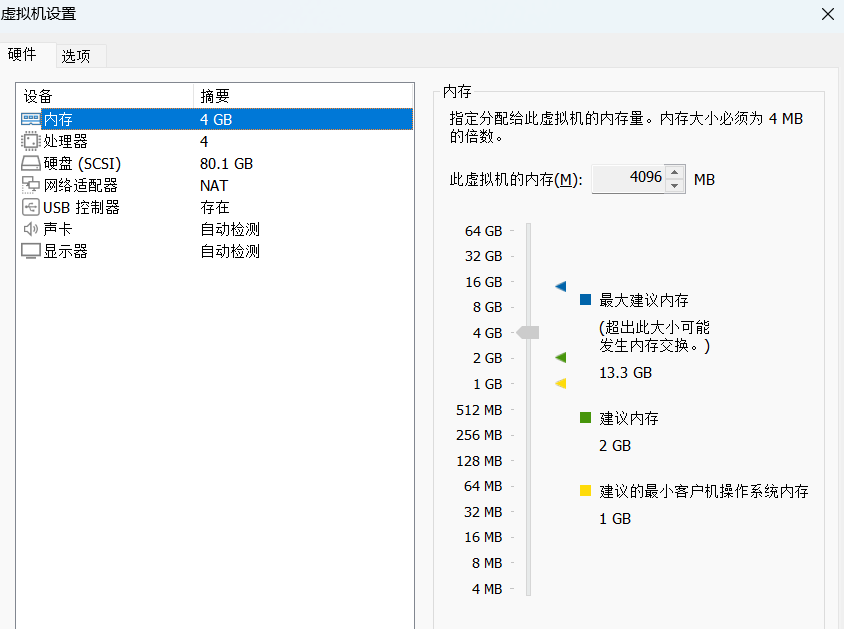Click the 64 MB slider scale label
The image size is (844, 629).
point(483,486)
